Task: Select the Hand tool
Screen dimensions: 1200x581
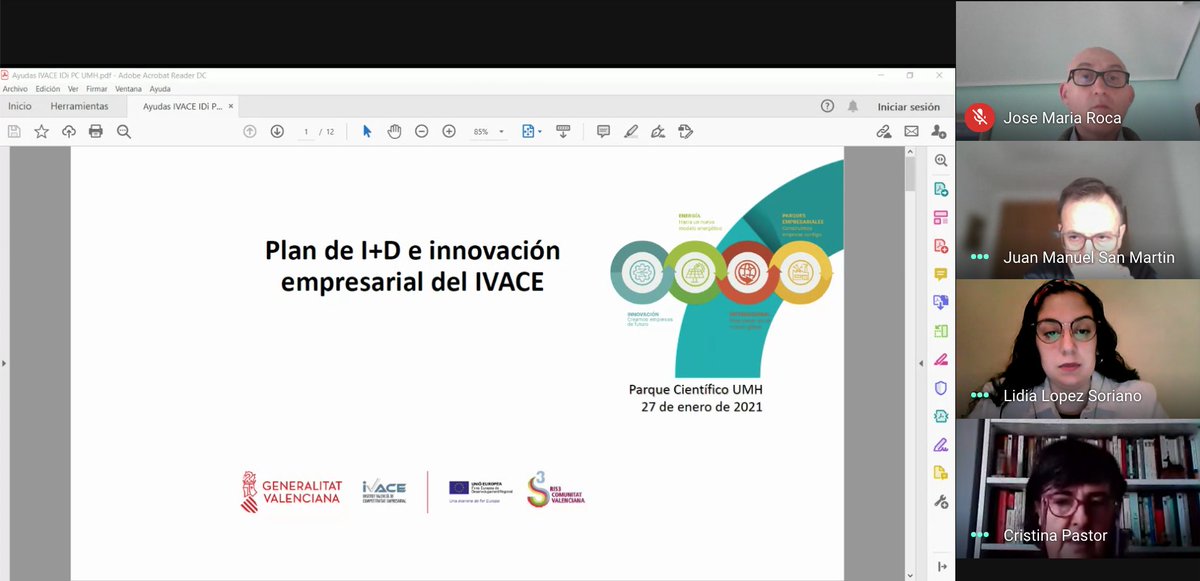Action: coord(394,131)
